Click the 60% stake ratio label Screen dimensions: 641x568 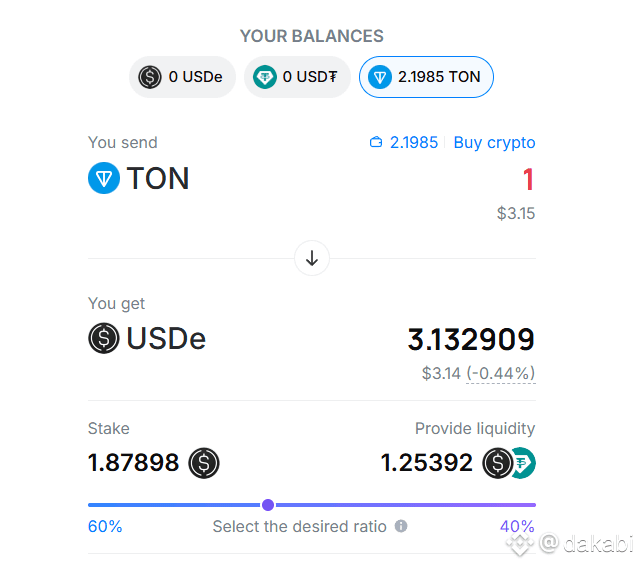(105, 526)
